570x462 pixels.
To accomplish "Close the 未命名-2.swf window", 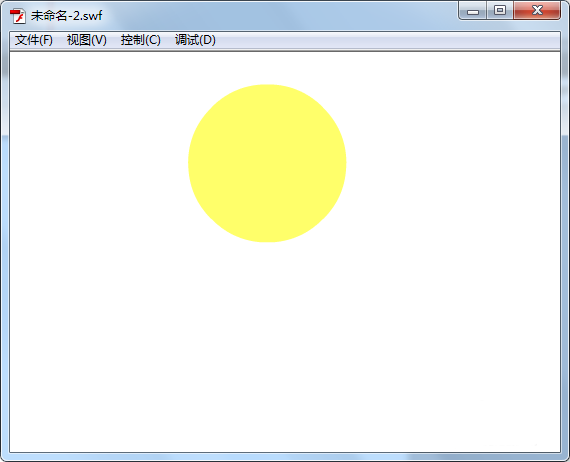I will pos(537,11).
